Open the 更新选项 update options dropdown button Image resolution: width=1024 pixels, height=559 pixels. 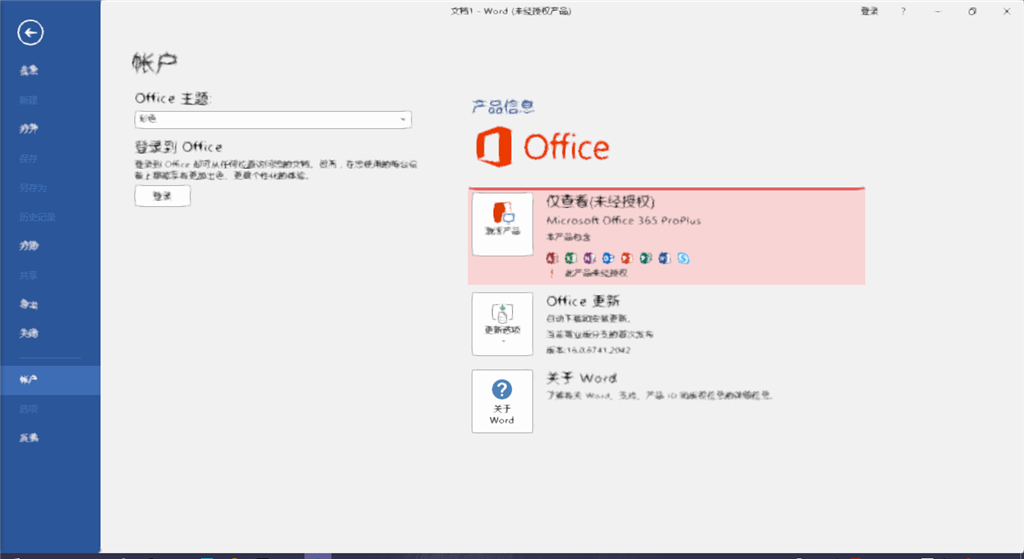tap(502, 324)
